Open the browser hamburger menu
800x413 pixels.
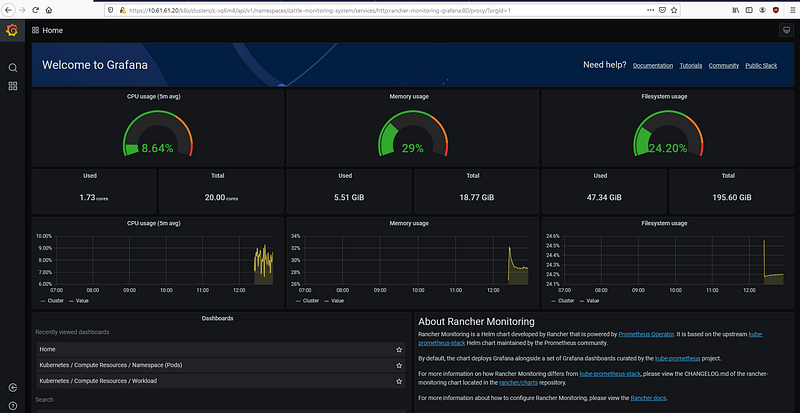[x=792, y=10]
